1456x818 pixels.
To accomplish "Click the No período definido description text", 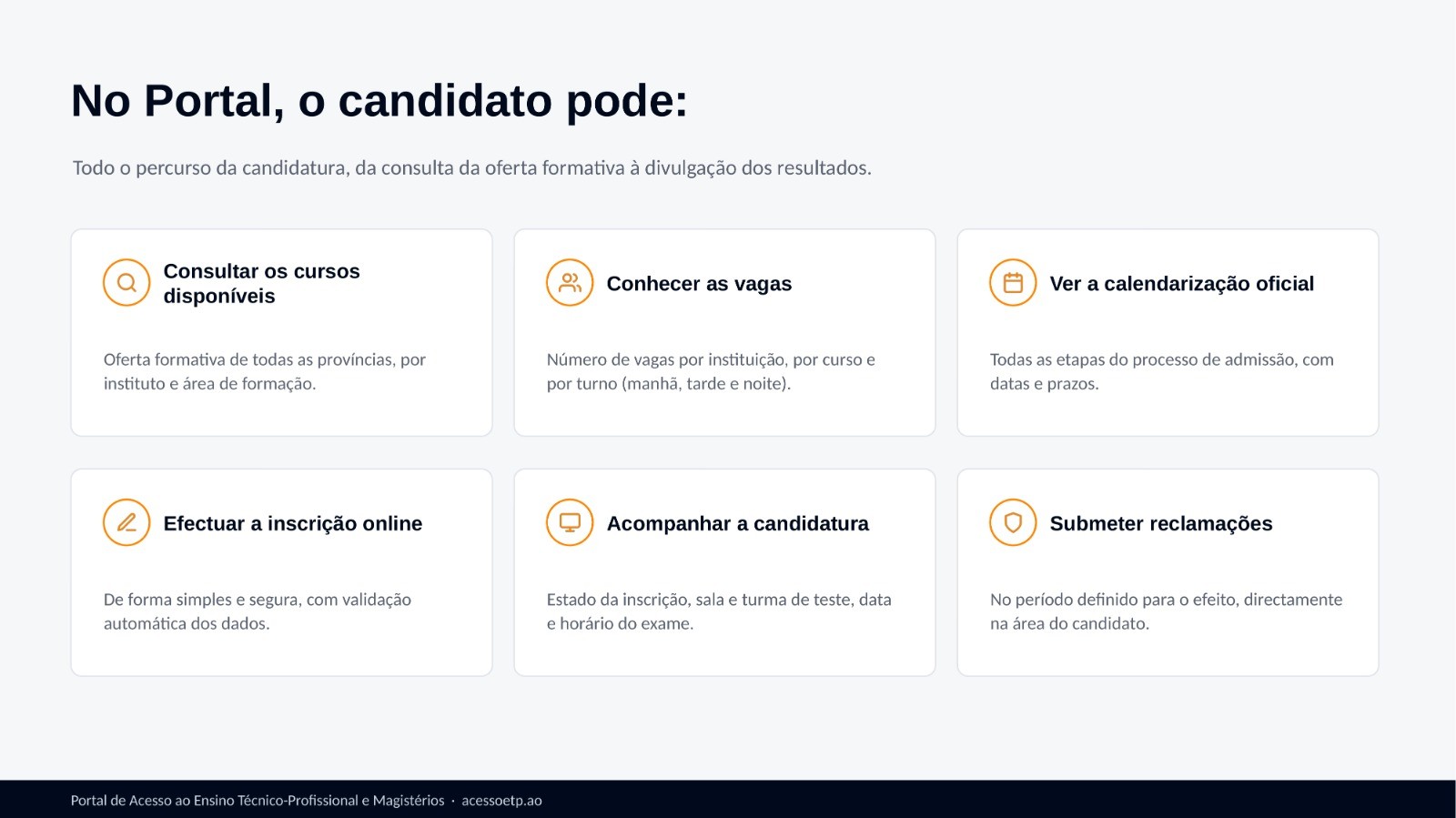I will point(1167,611).
